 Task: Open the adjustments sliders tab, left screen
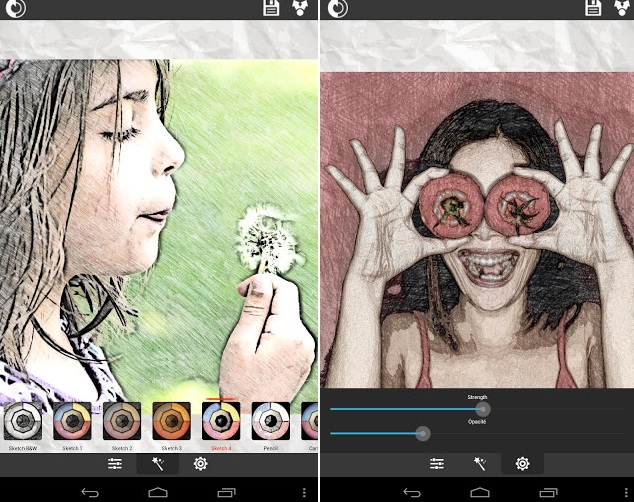click(x=115, y=464)
